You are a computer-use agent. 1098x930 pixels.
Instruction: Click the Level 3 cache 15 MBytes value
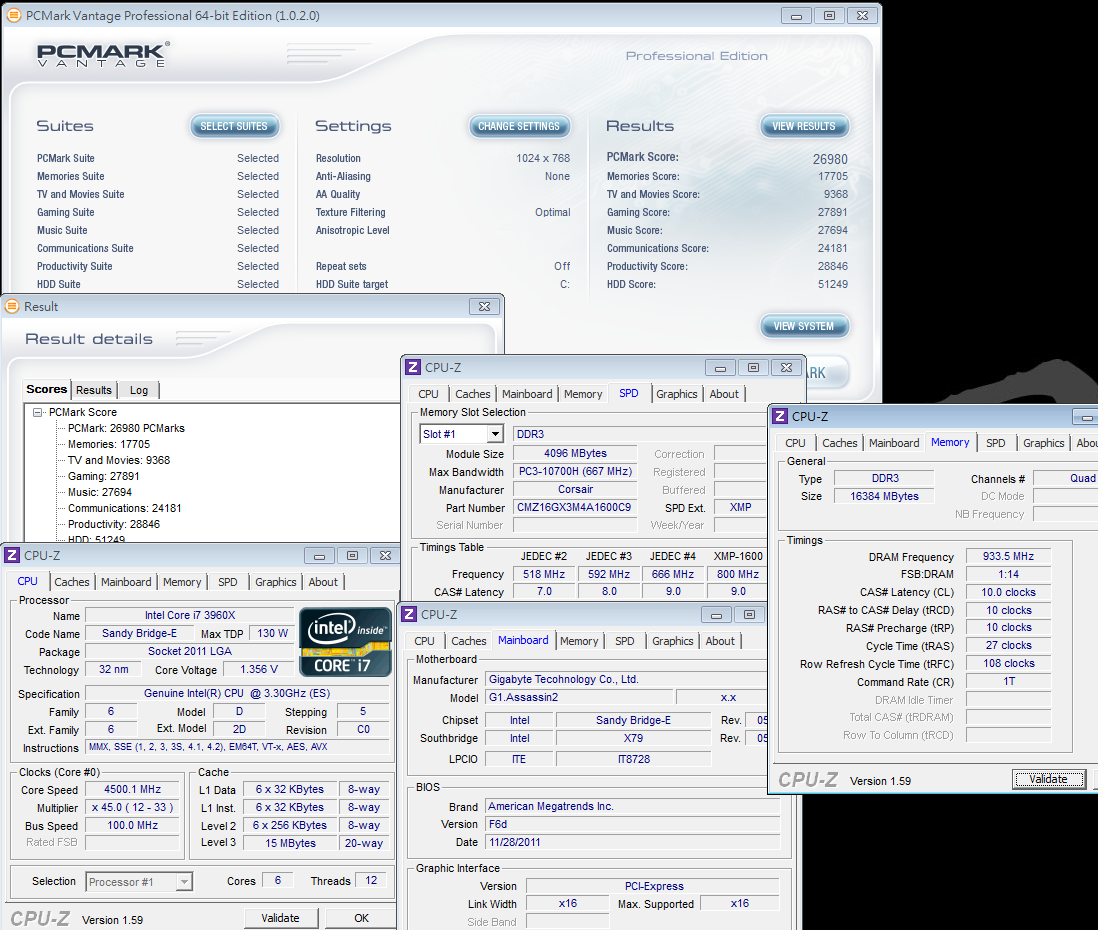point(290,843)
